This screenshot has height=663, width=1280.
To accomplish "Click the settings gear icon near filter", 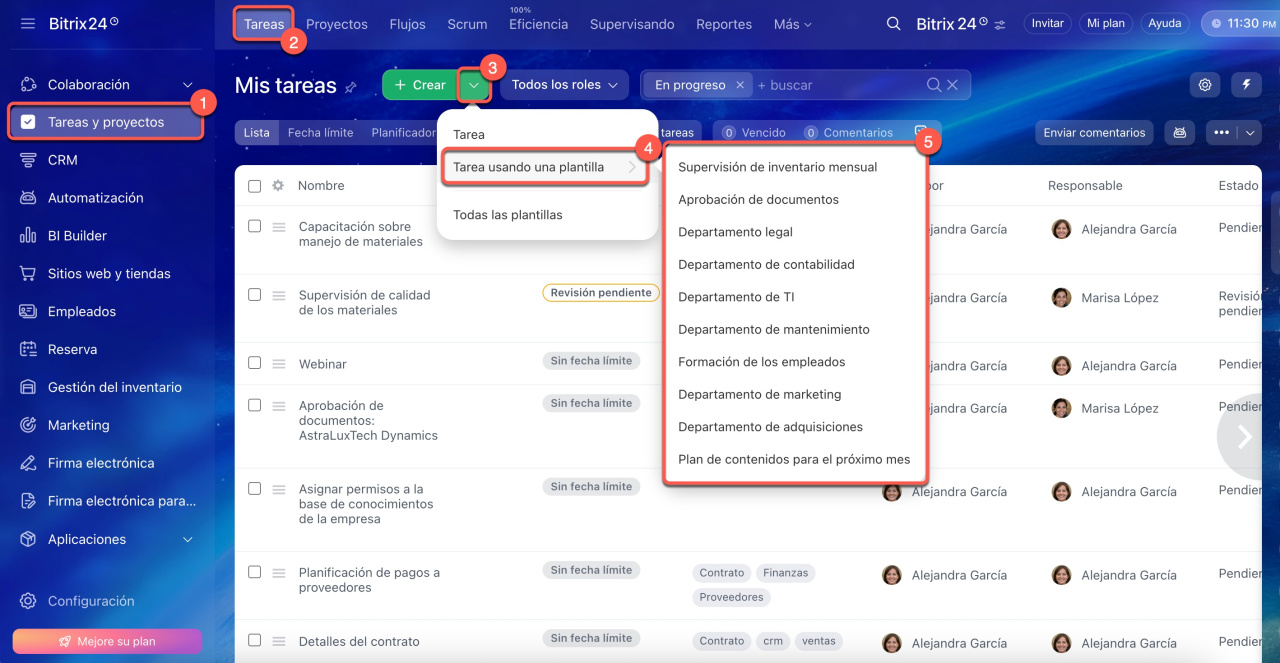I will [x=1205, y=85].
